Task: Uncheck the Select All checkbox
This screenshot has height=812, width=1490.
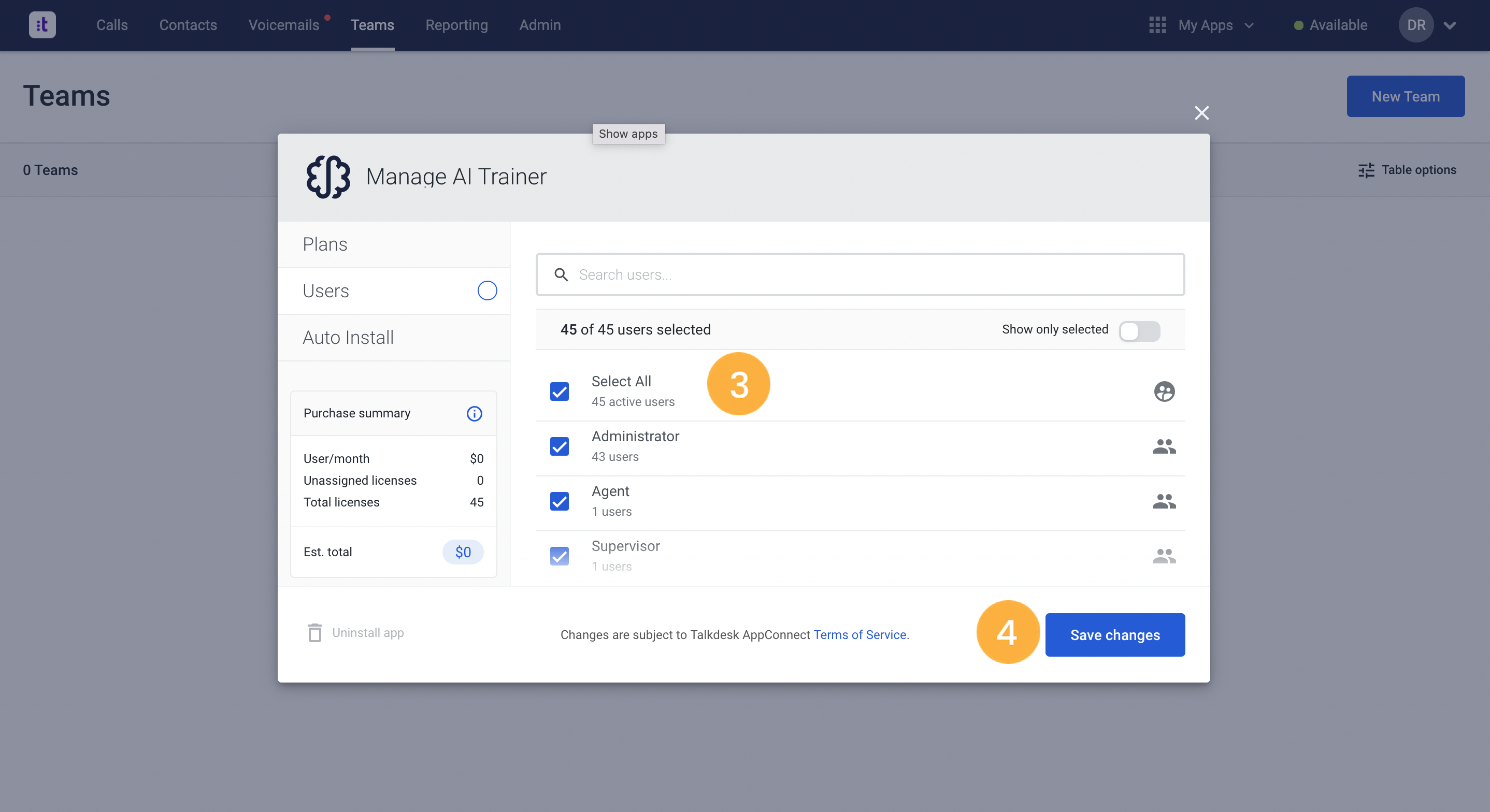Action: pyautogui.click(x=560, y=392)
